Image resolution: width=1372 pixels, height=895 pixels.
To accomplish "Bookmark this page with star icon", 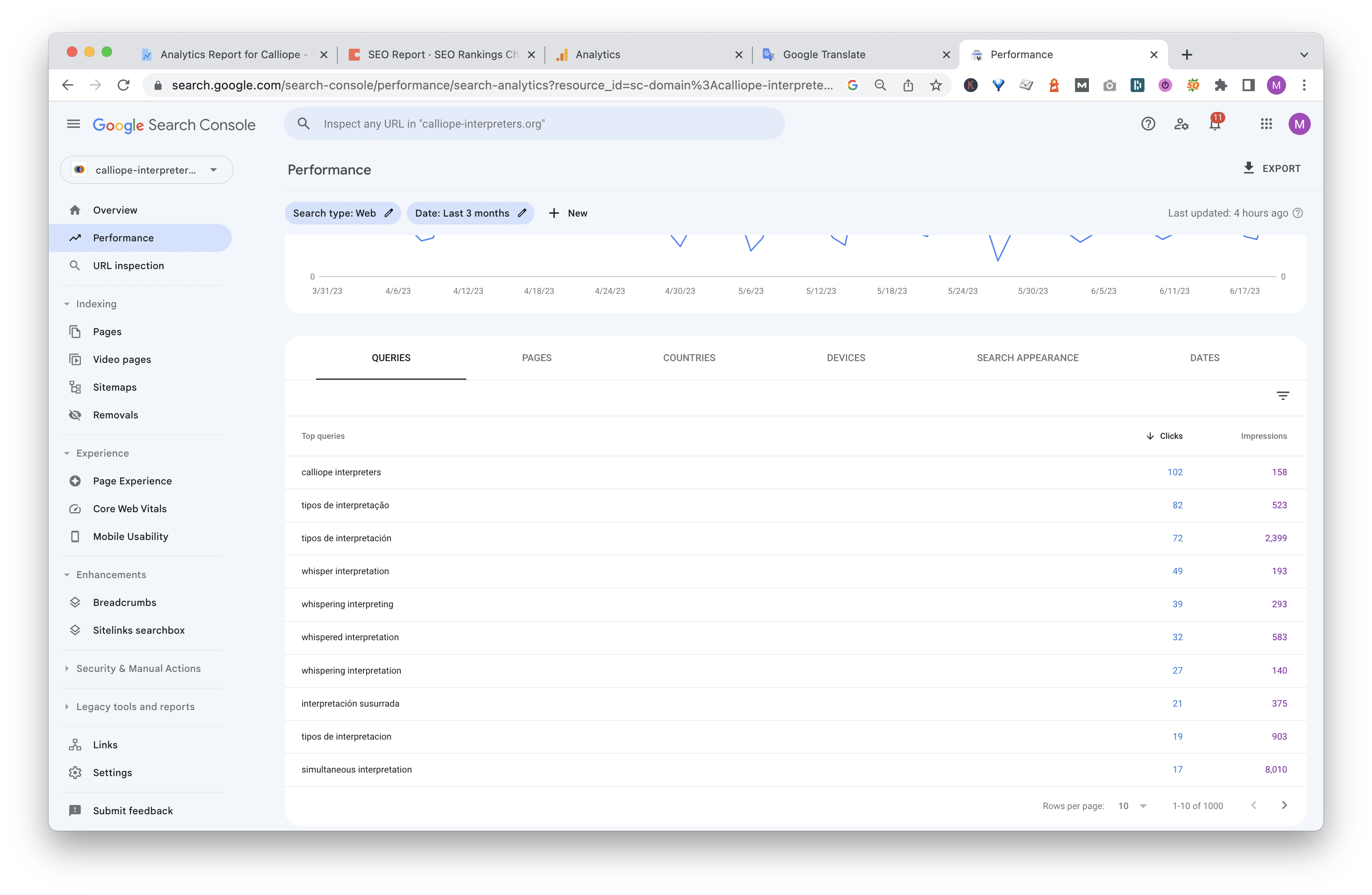I will pos(936,86).
